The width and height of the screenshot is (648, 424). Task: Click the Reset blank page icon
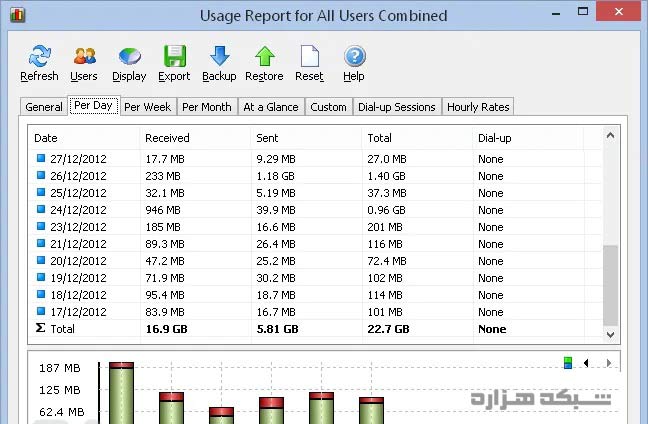pos(310,56)
